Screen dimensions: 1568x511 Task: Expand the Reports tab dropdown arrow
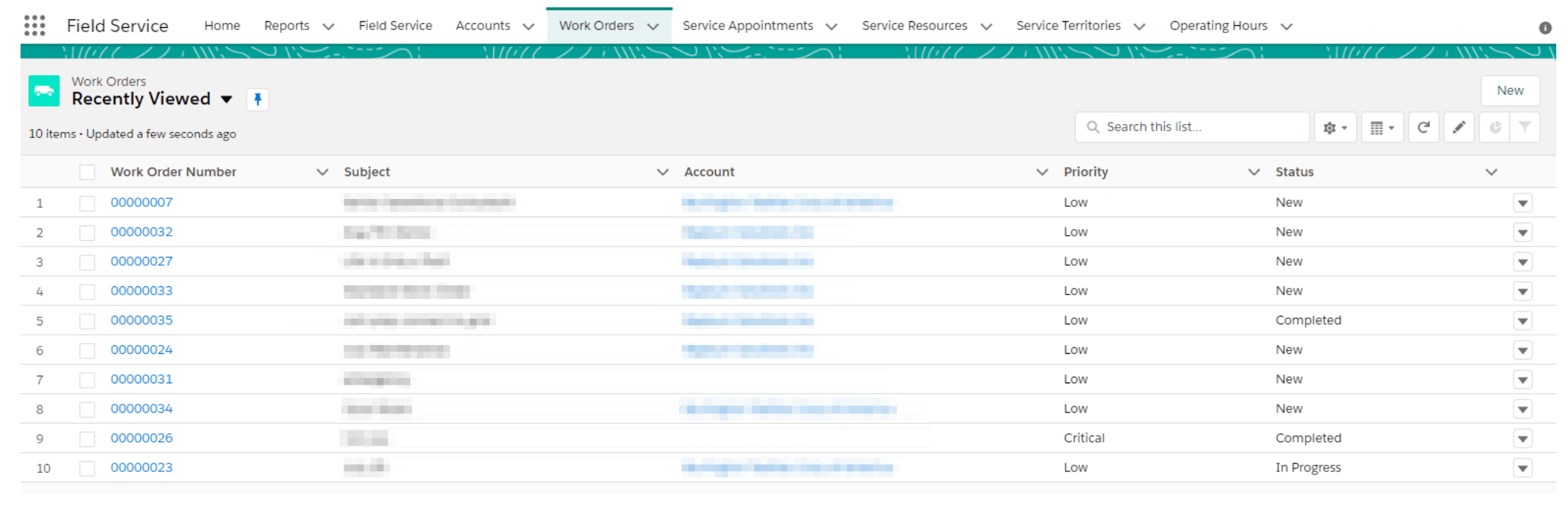click(328, 26)
